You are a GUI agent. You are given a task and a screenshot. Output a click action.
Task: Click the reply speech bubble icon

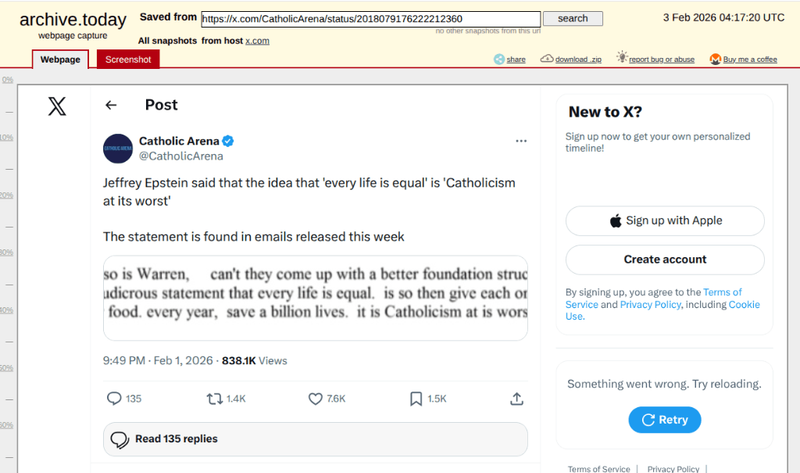(x=114, y=398)
